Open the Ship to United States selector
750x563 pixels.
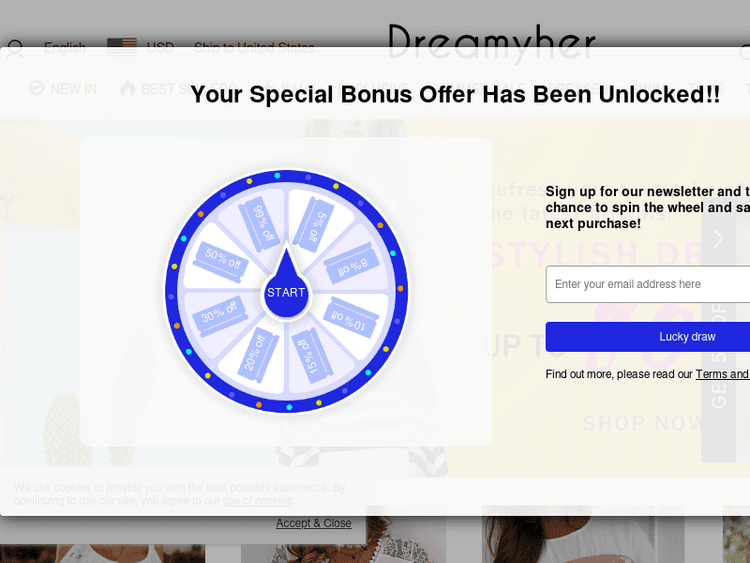254,48
